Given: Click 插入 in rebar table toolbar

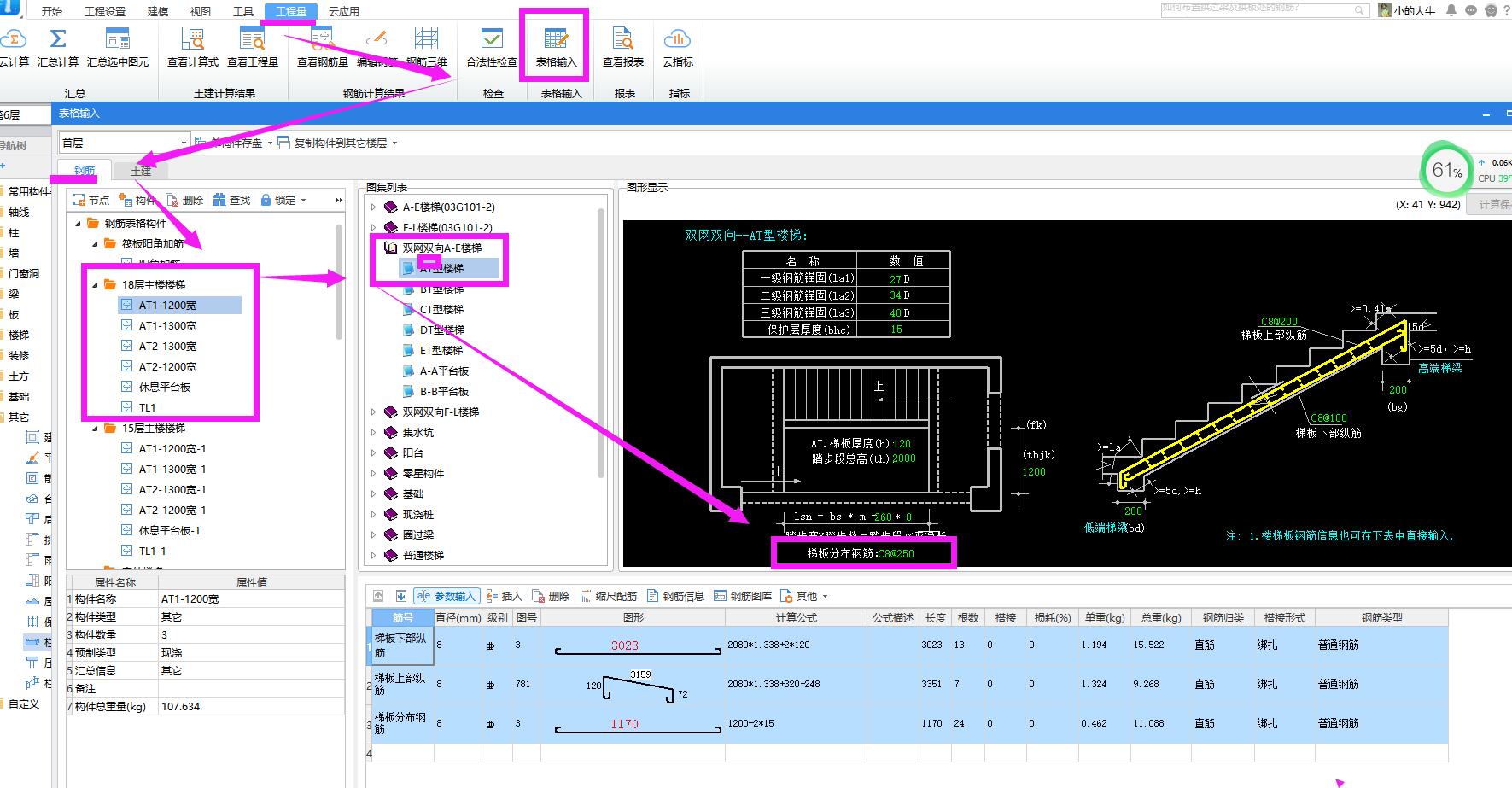Looking at the screenshot, I should click(504, 596).
